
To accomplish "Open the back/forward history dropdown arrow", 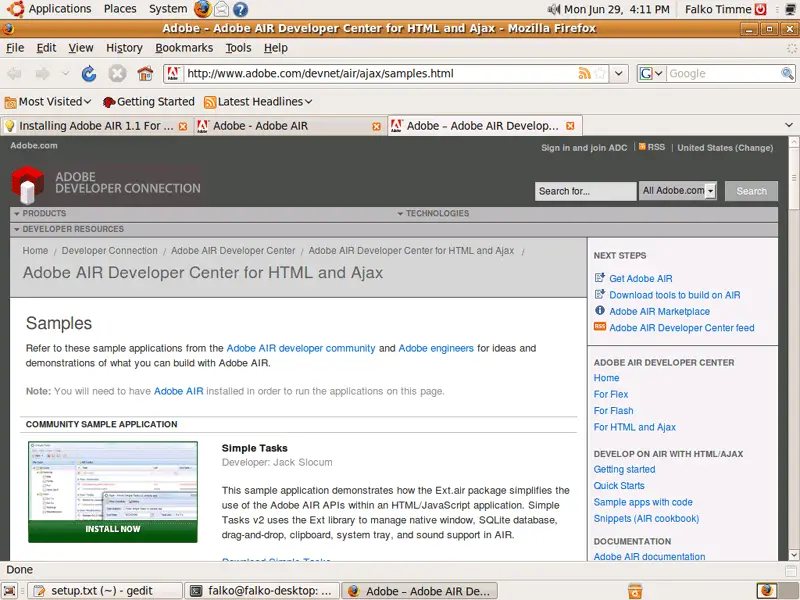I will 65,74.
